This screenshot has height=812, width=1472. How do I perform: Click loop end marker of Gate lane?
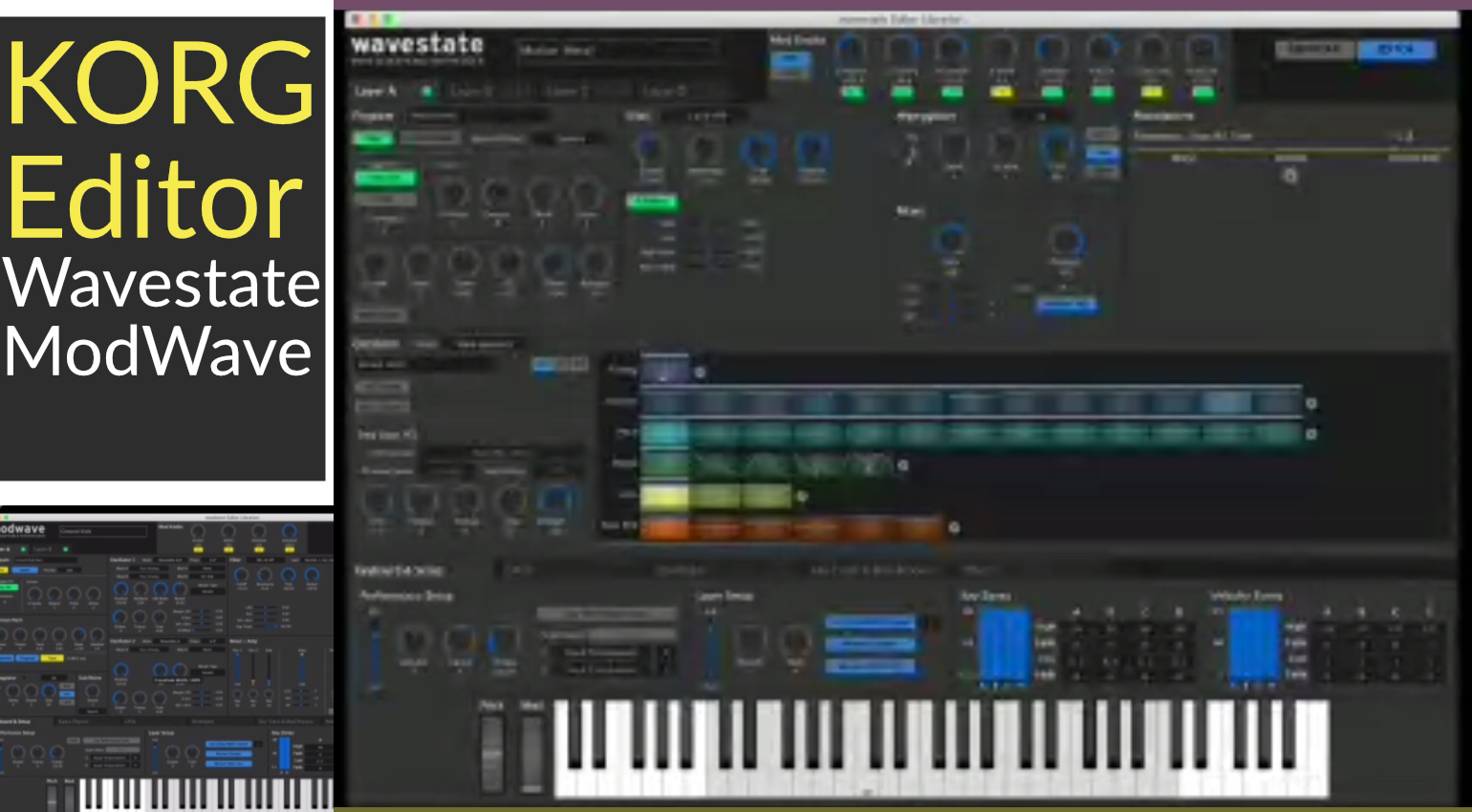pos(802,496)
